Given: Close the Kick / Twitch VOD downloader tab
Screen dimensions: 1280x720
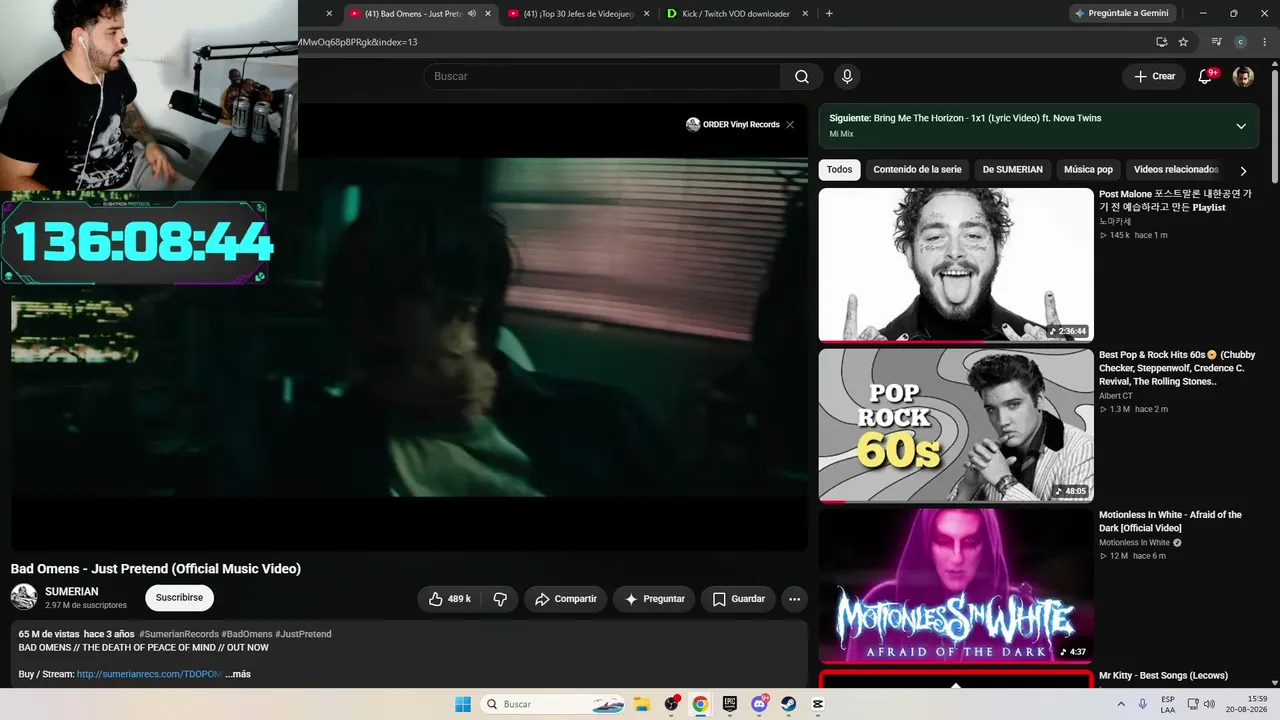Looking at the screenshot, I should (805, 14).
